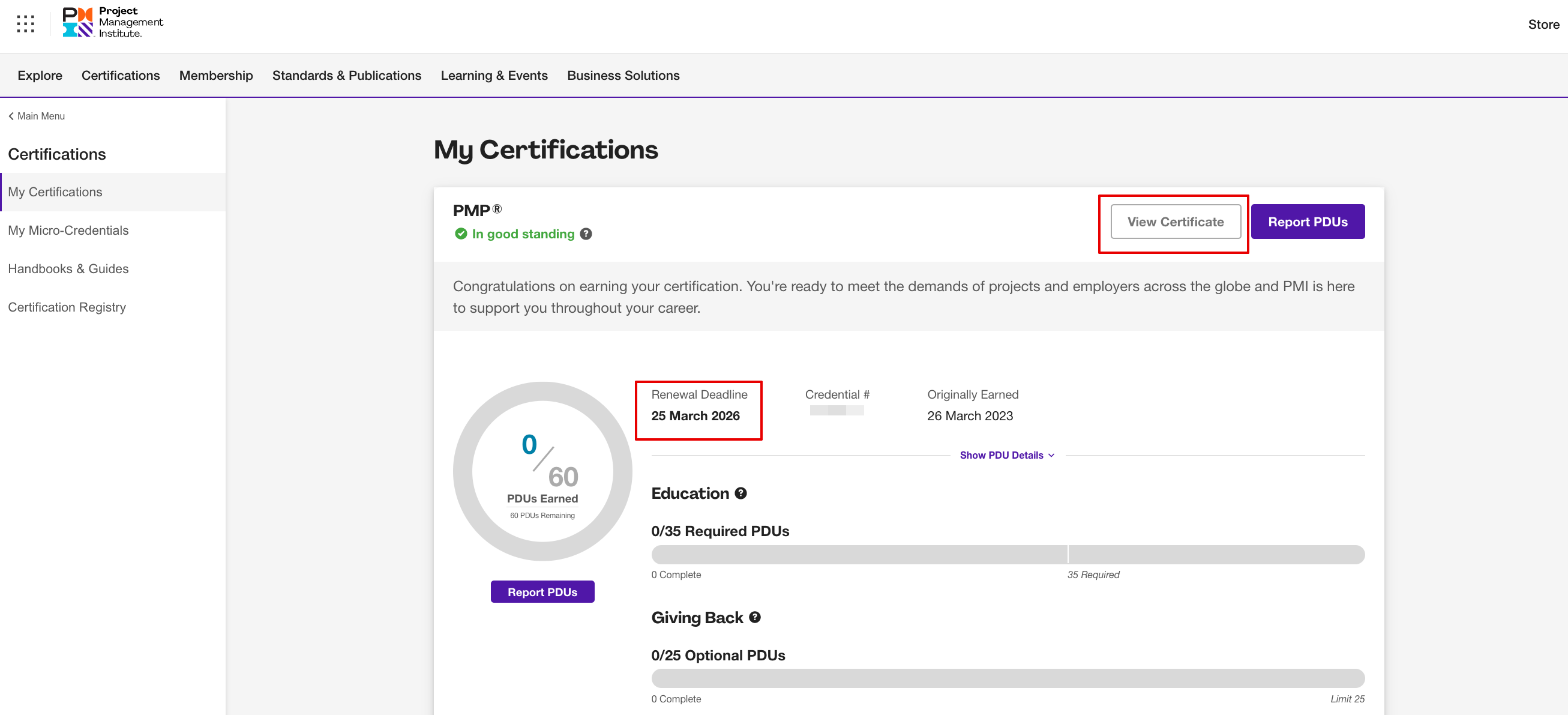Click the Giving Back section heading
The width and height of the screenshot is (1568, 715).
point(697,618)
